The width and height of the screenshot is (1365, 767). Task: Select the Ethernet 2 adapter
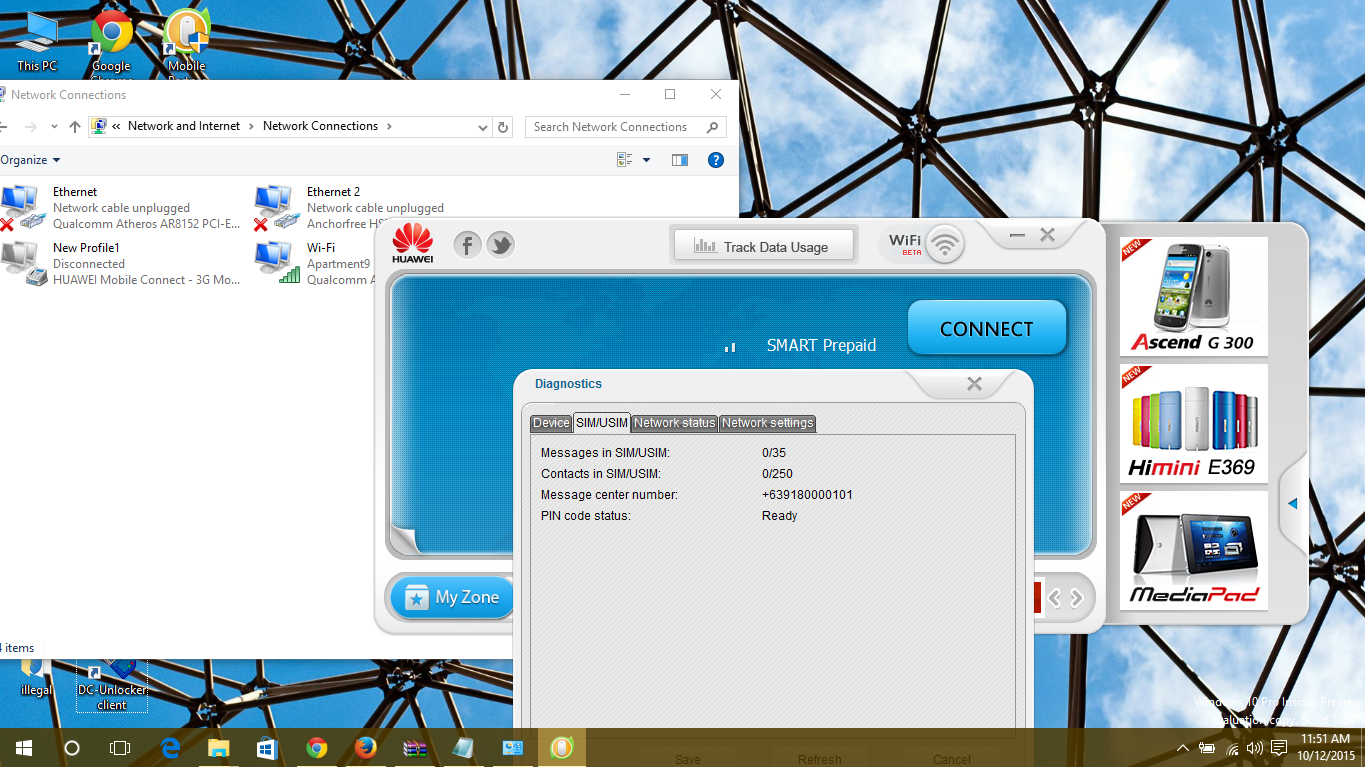pyautogui.click(x=350, y=208)
